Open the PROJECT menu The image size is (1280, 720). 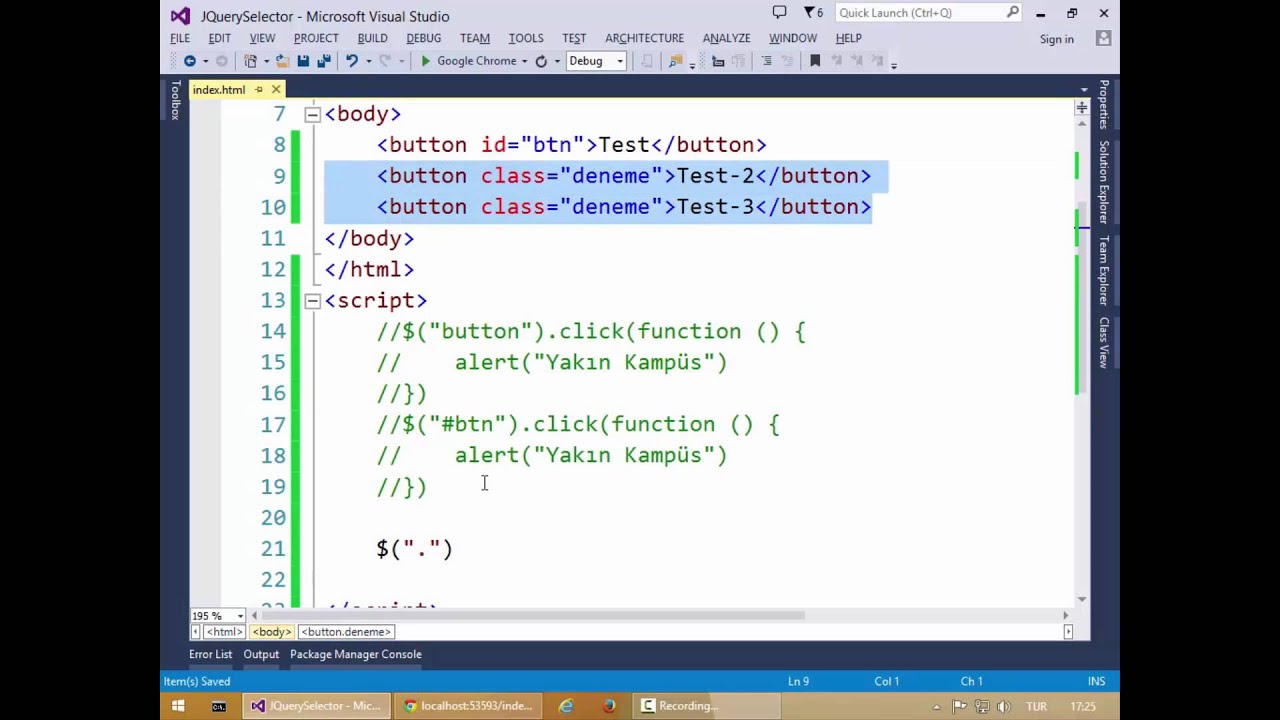tap(316, 38)
